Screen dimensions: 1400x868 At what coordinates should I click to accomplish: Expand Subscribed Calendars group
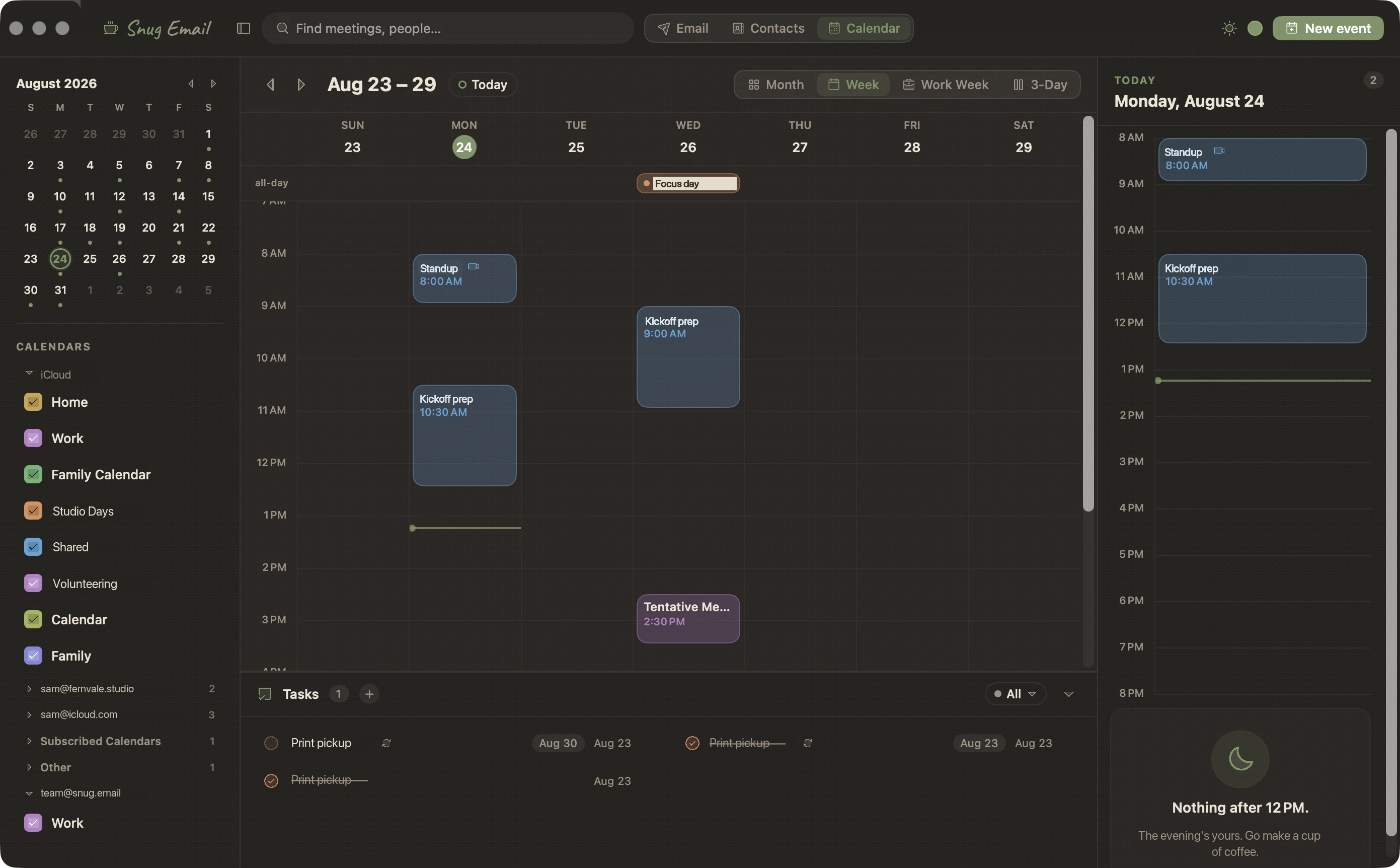29,741
